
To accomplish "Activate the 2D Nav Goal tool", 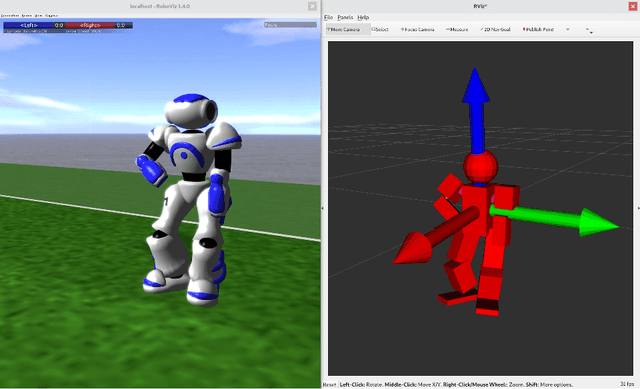I will click(x=495, y=29).
